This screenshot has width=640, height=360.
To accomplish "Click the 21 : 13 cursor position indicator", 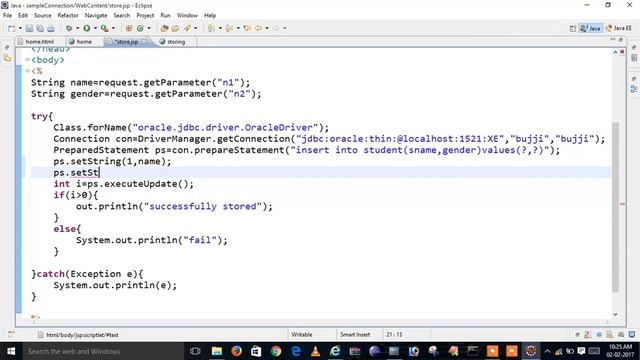I will 394,335.
